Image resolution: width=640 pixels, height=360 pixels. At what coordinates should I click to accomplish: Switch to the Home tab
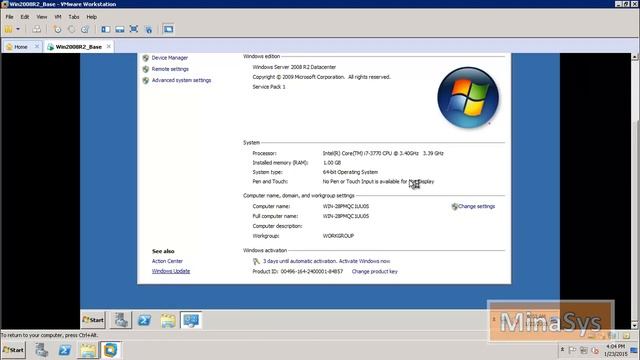click(x=20, y=47)
